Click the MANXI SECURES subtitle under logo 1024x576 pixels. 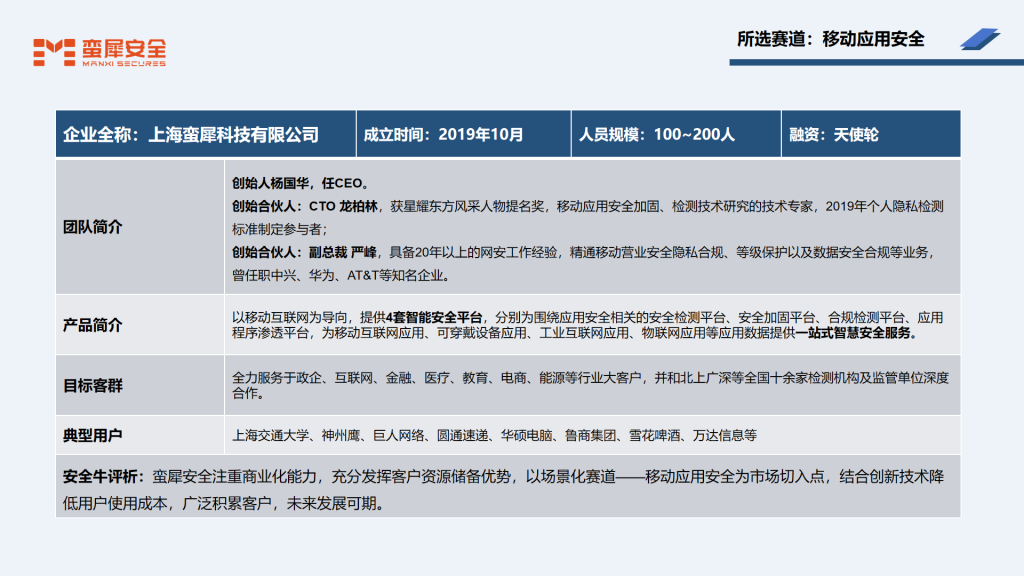[x=124, y=63]
